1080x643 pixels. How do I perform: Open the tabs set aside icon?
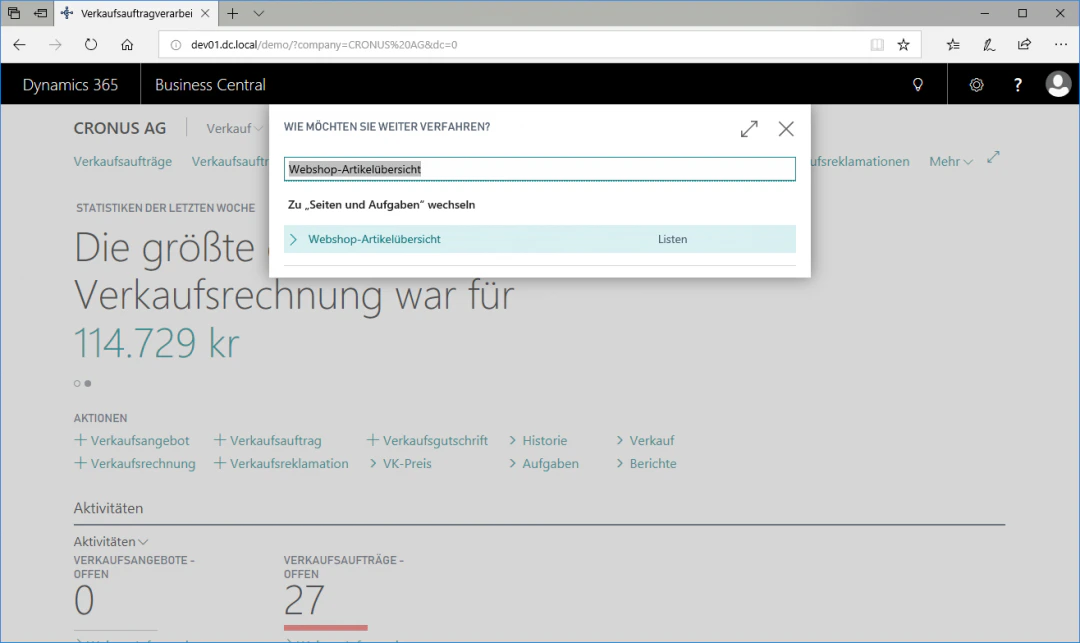pos(14,13)
